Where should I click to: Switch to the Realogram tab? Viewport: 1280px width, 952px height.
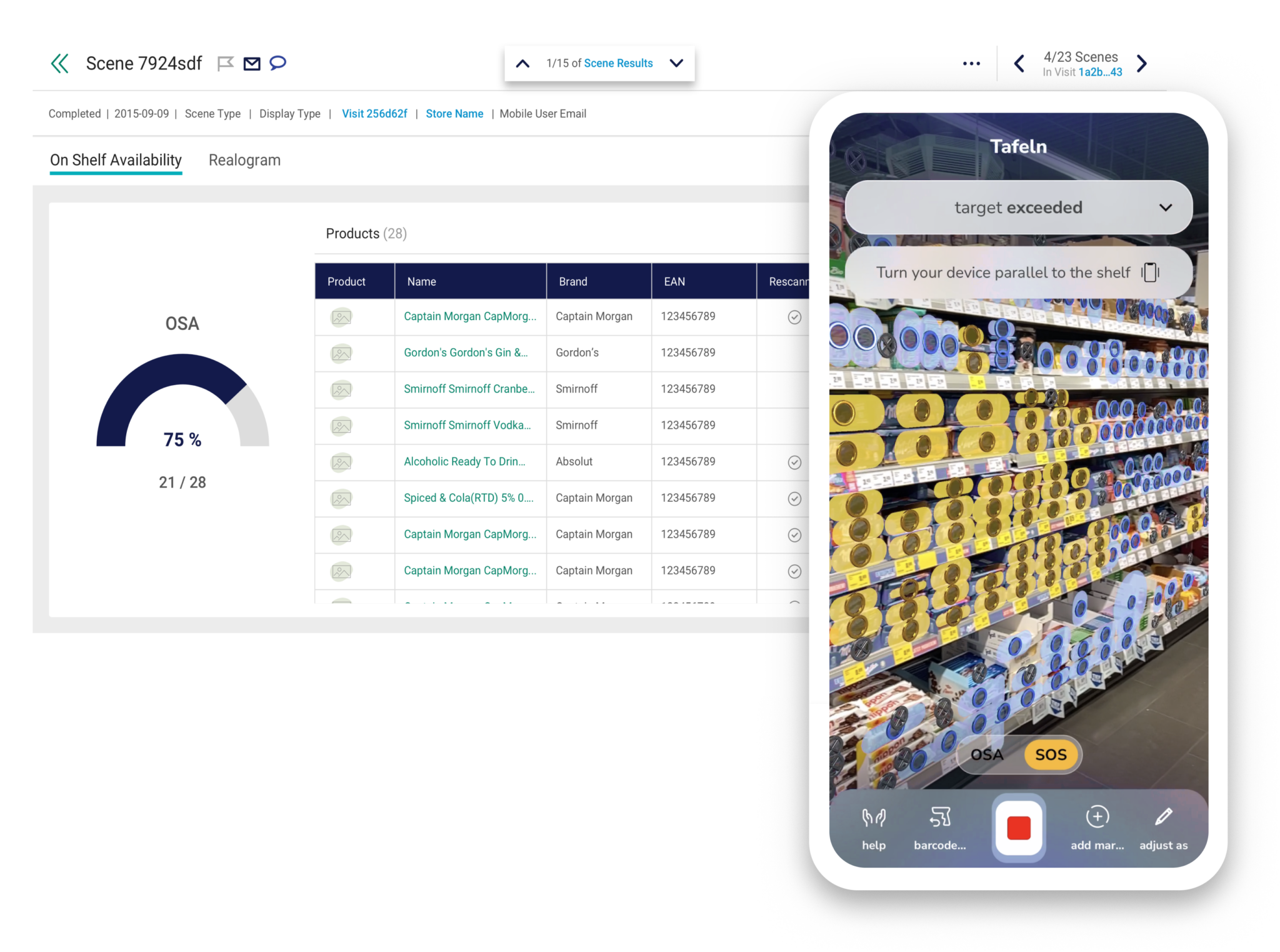(x=244, y=160)
